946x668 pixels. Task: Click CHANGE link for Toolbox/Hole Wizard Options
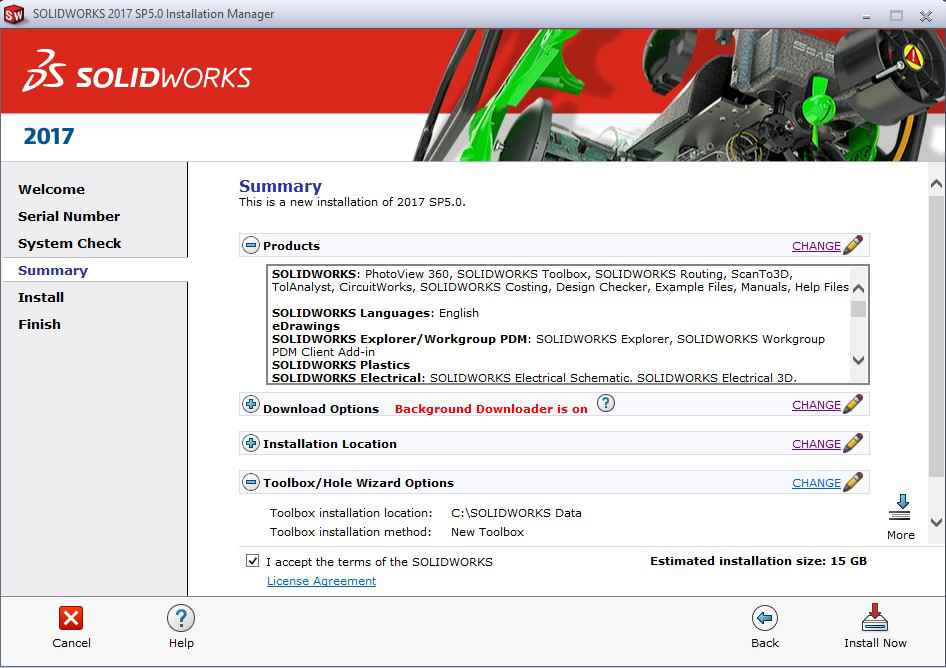pos(816,483)
